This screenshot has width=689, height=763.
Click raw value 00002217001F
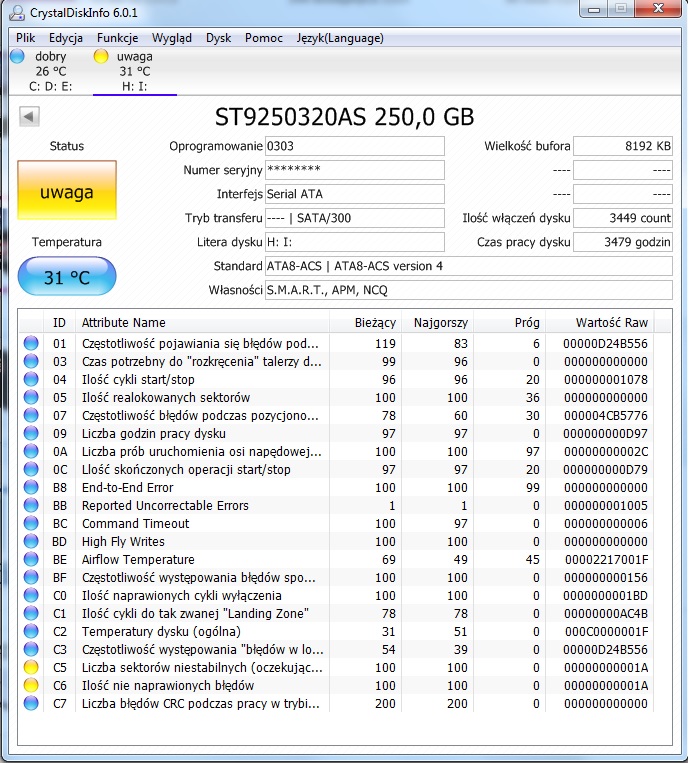pyautogui.click(x=606, y=559)
